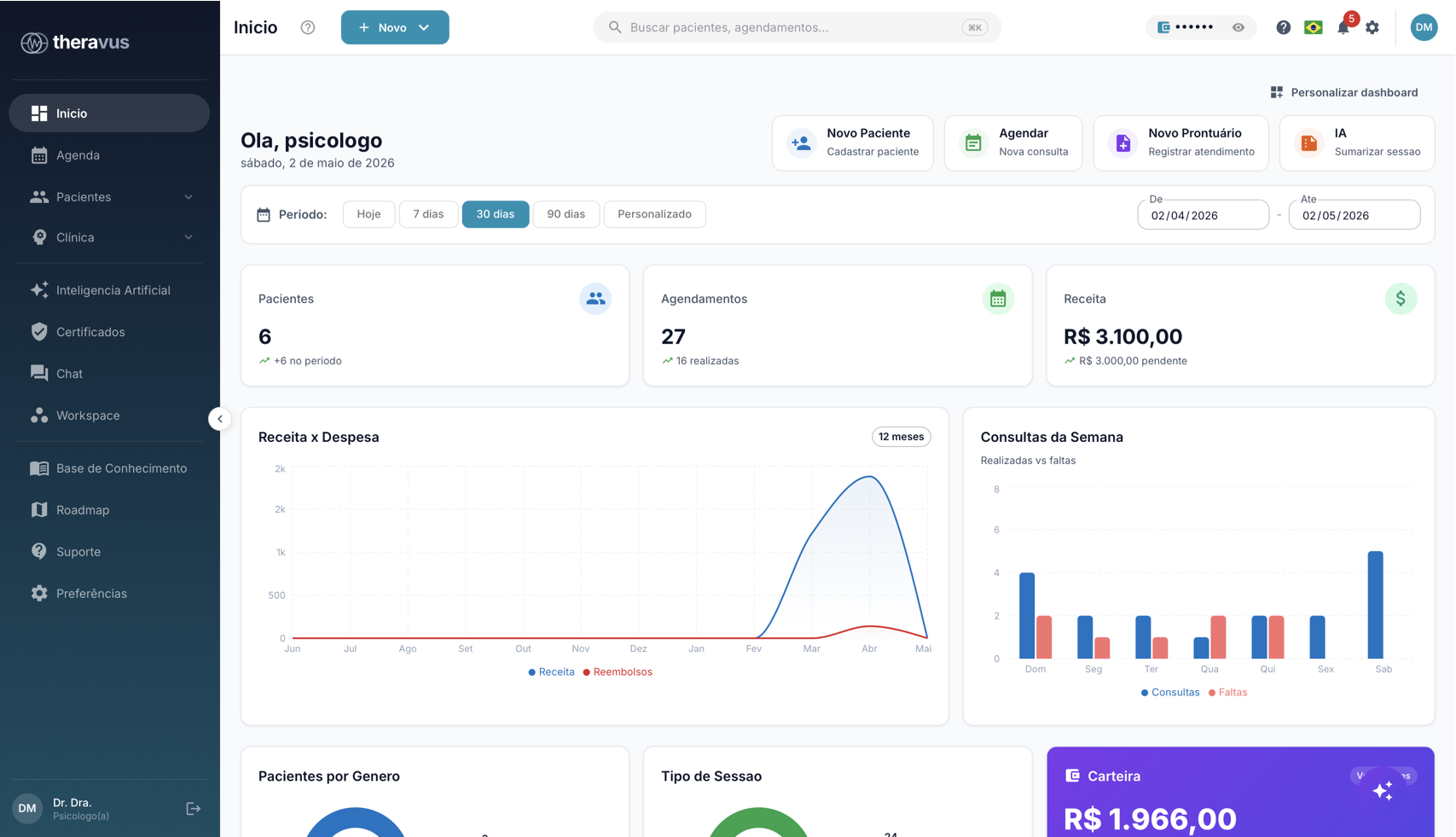Toggle Reembolsos series in chart legend

(618, 672)
